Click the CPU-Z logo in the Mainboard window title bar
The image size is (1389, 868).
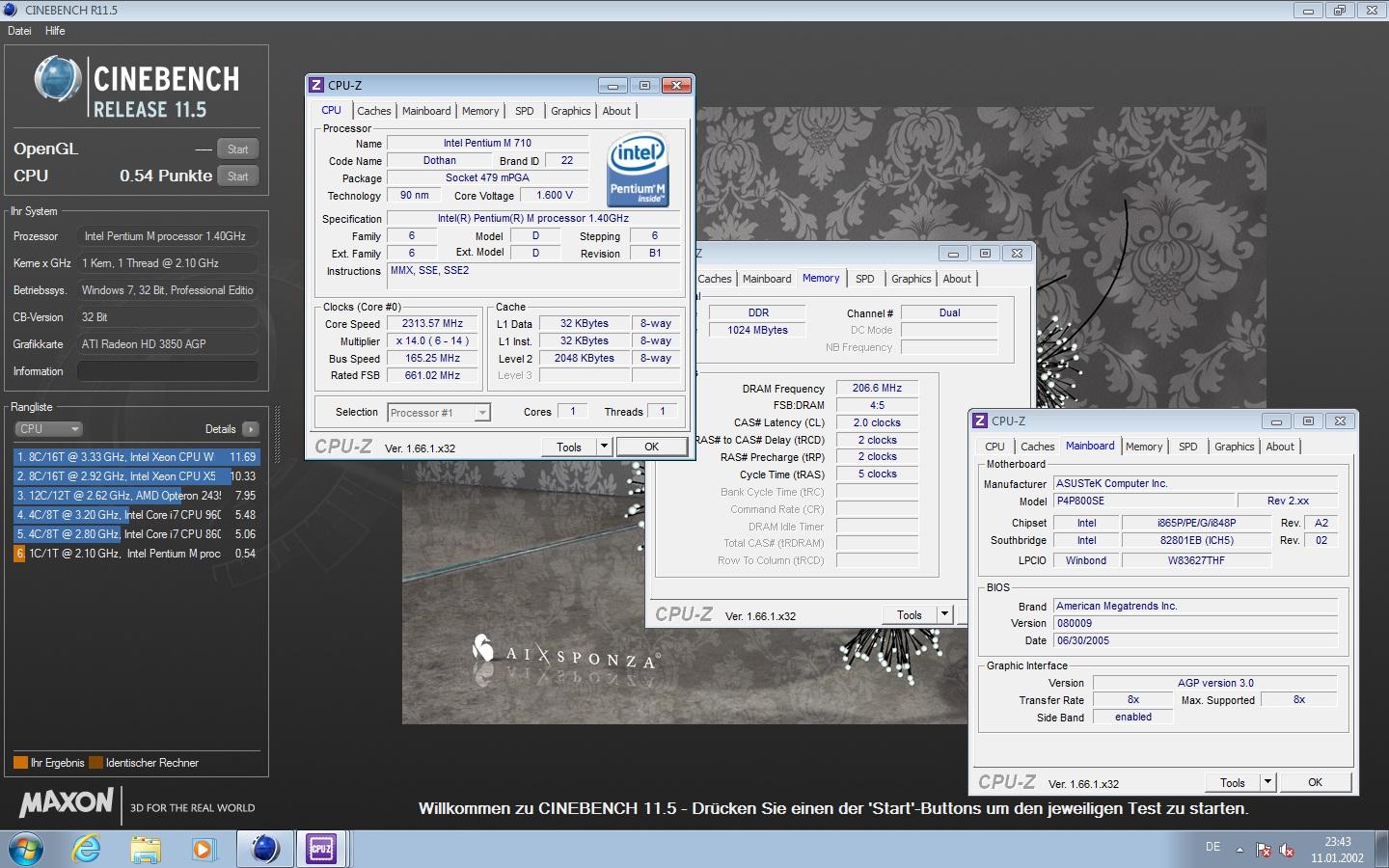(980, 420)
